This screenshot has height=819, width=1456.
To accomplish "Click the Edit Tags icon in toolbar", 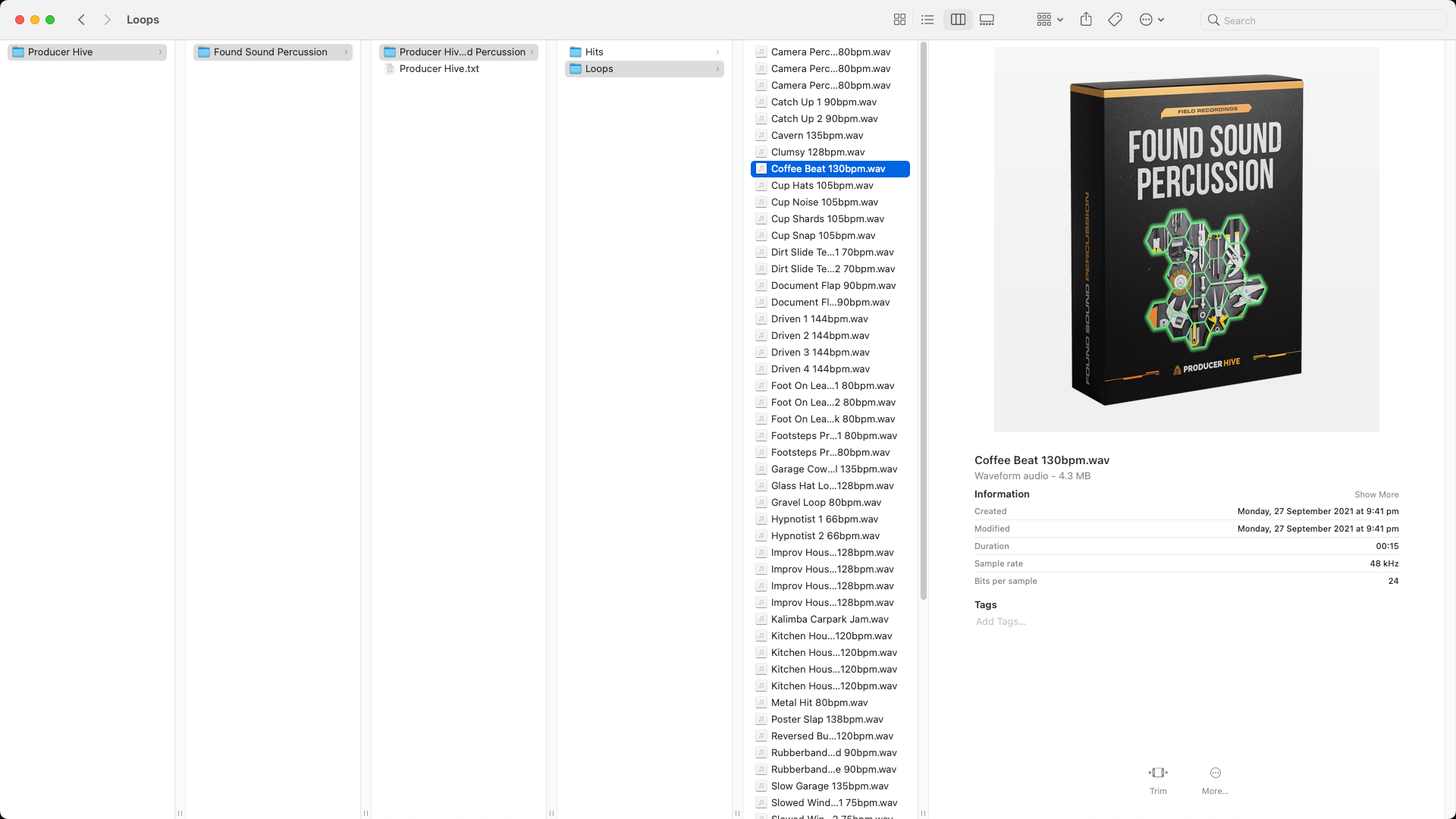I will click(1115, 20).
